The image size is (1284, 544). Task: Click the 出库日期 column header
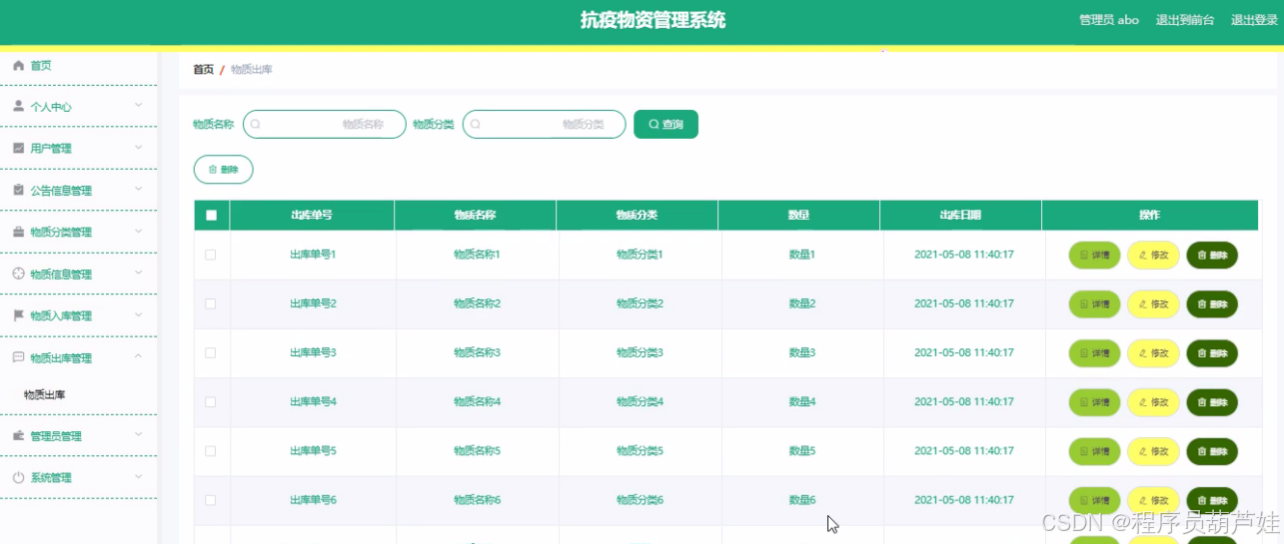(x=960, y=215)
